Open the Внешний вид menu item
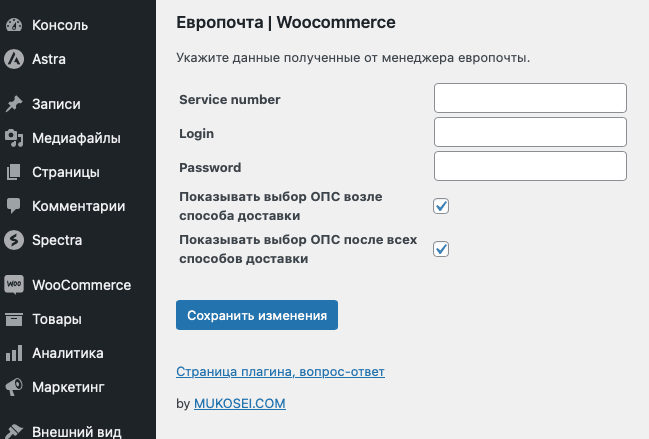The image size is (649, 439). click(x=76, y=432)
